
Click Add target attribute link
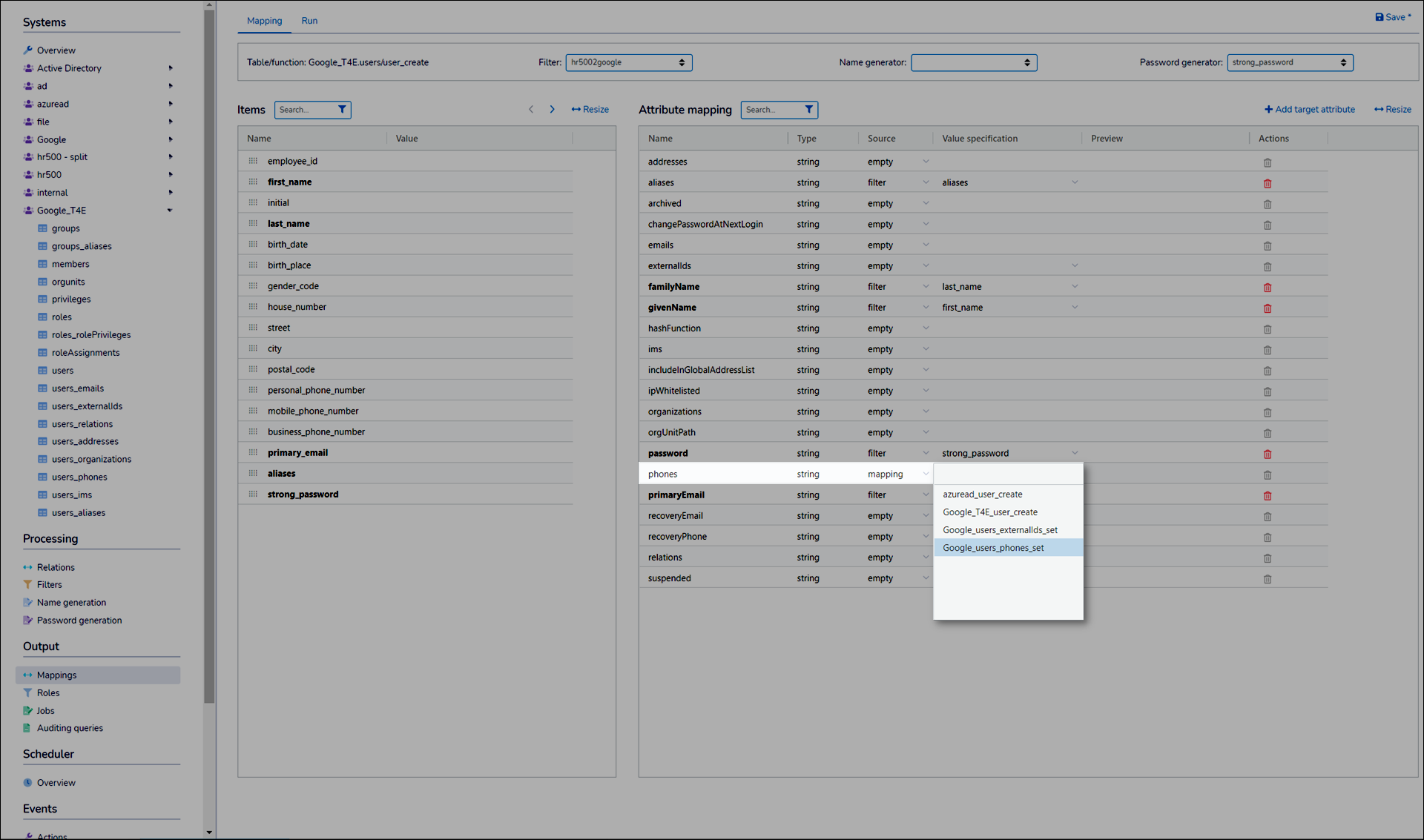pyautogui.click(x=1309, y=110)
